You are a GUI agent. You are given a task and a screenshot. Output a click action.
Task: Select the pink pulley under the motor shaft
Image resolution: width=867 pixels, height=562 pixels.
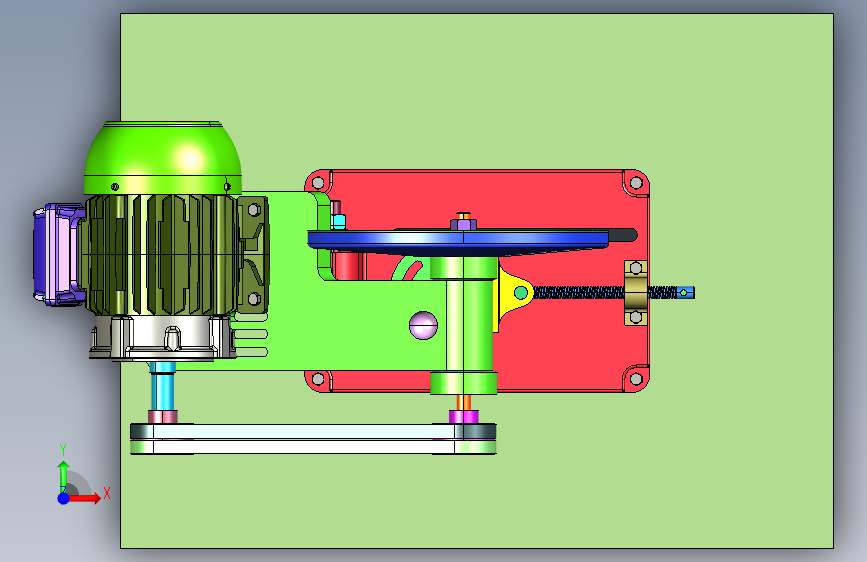[x=163, y=417]
